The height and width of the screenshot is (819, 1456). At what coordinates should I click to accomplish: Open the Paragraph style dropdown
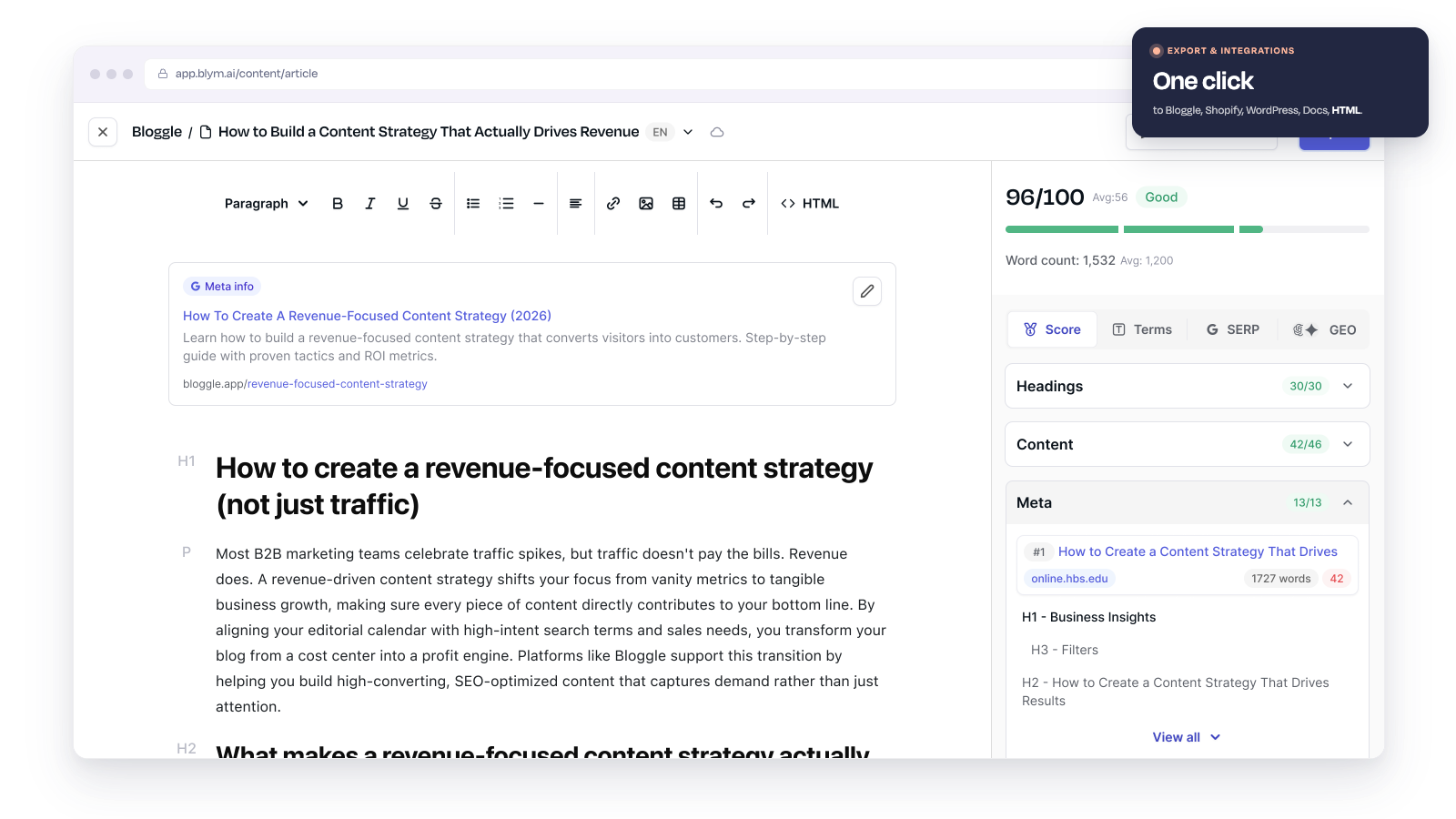pos(267,204)
